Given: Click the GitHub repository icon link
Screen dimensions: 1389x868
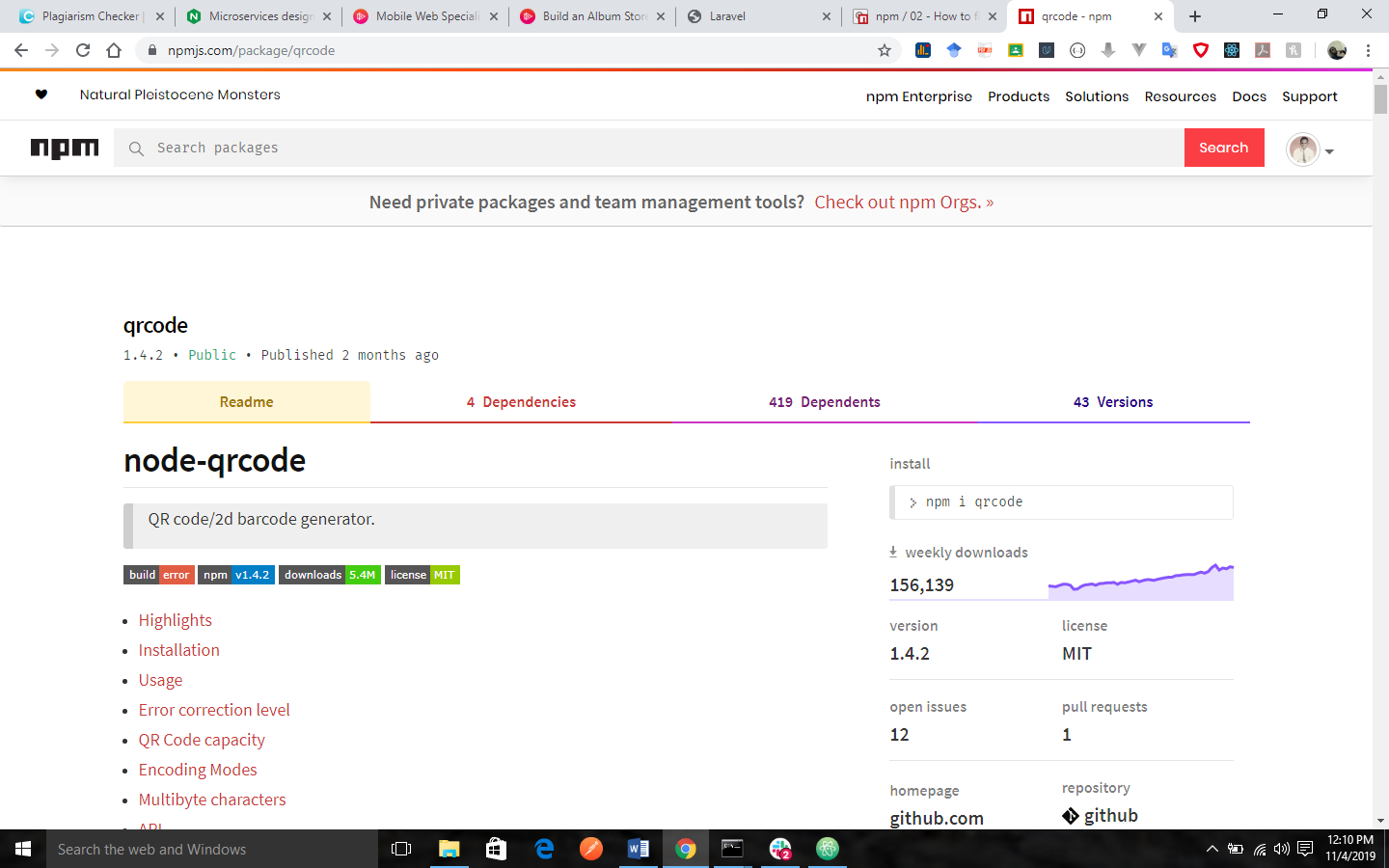Looking at the screenshot, I should click(x=1071, y=816).
